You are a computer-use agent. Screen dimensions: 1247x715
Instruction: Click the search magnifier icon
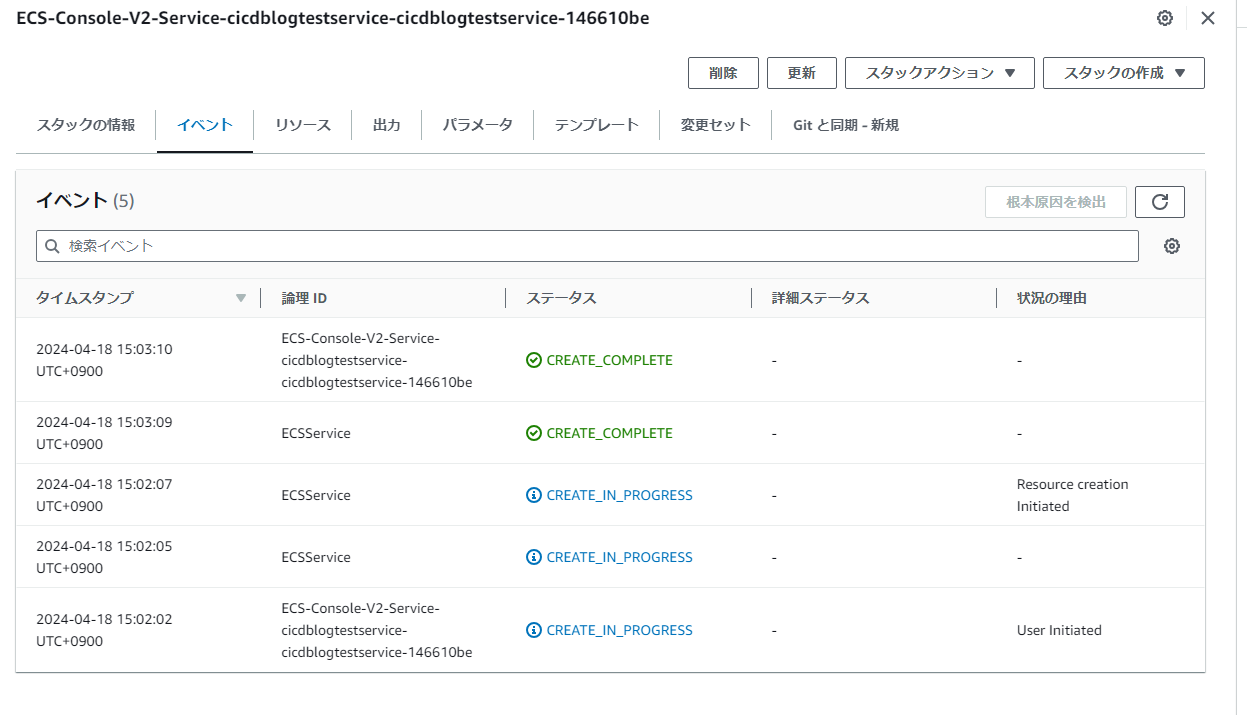coord(53,246)
